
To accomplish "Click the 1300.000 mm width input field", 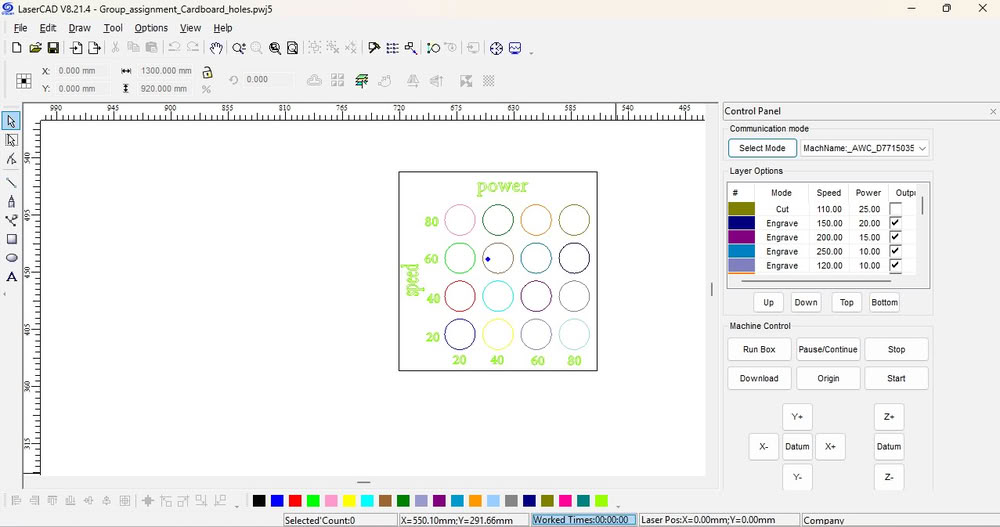I will click(x=166, y=71).
